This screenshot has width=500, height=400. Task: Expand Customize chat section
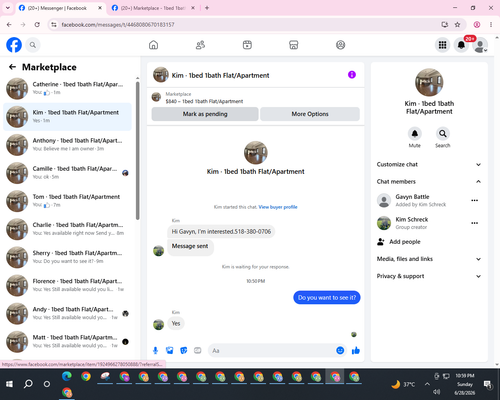[429, 164]
